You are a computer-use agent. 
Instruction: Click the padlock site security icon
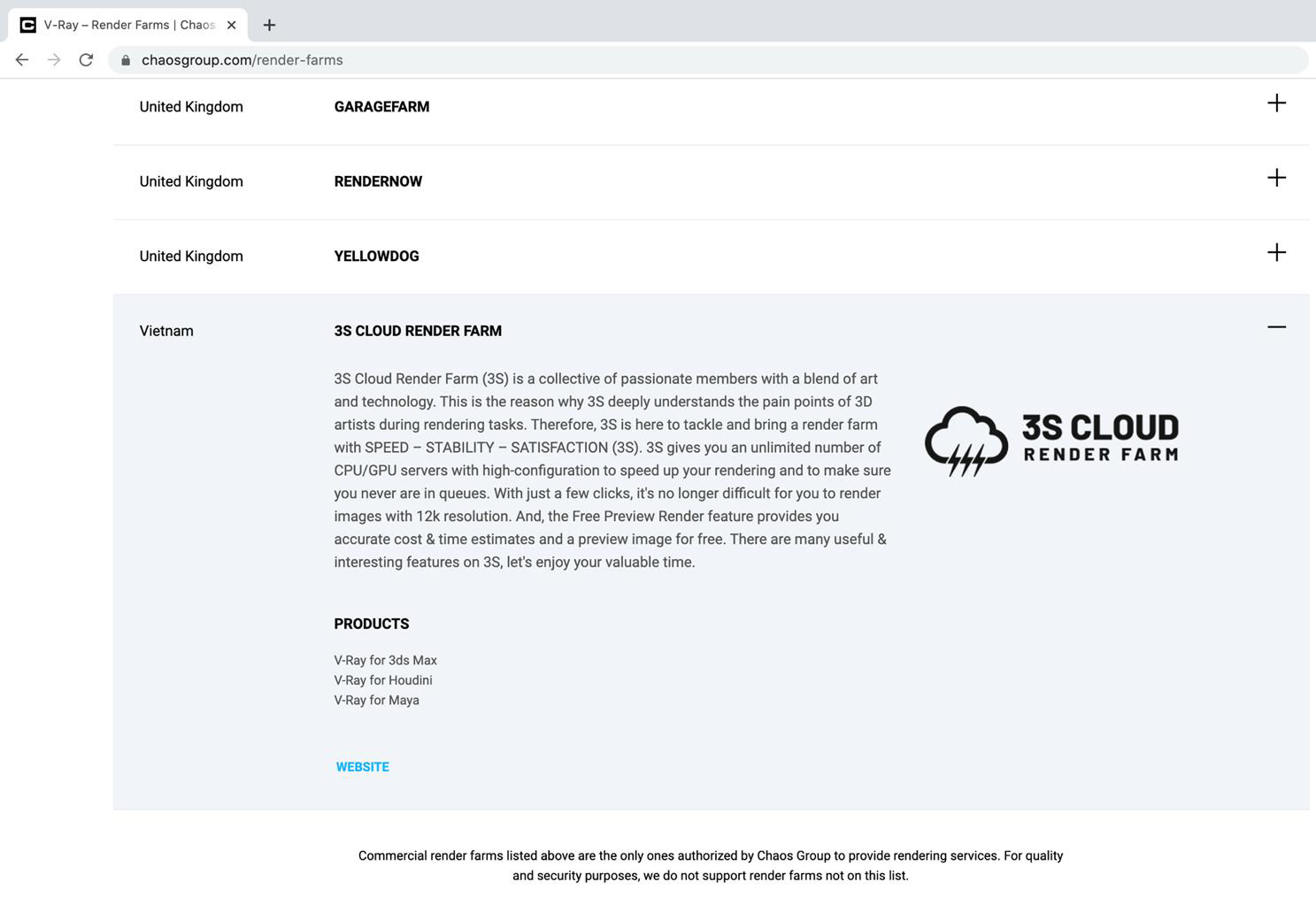tap(126, 60)
